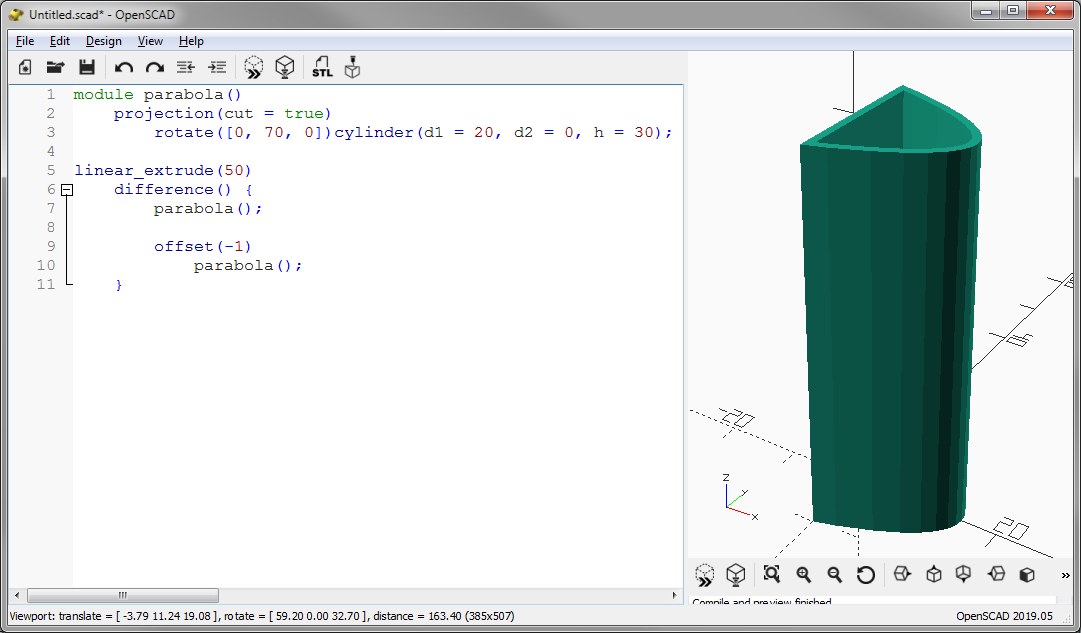Zoom in on the 3D viewport

(803, 574)
